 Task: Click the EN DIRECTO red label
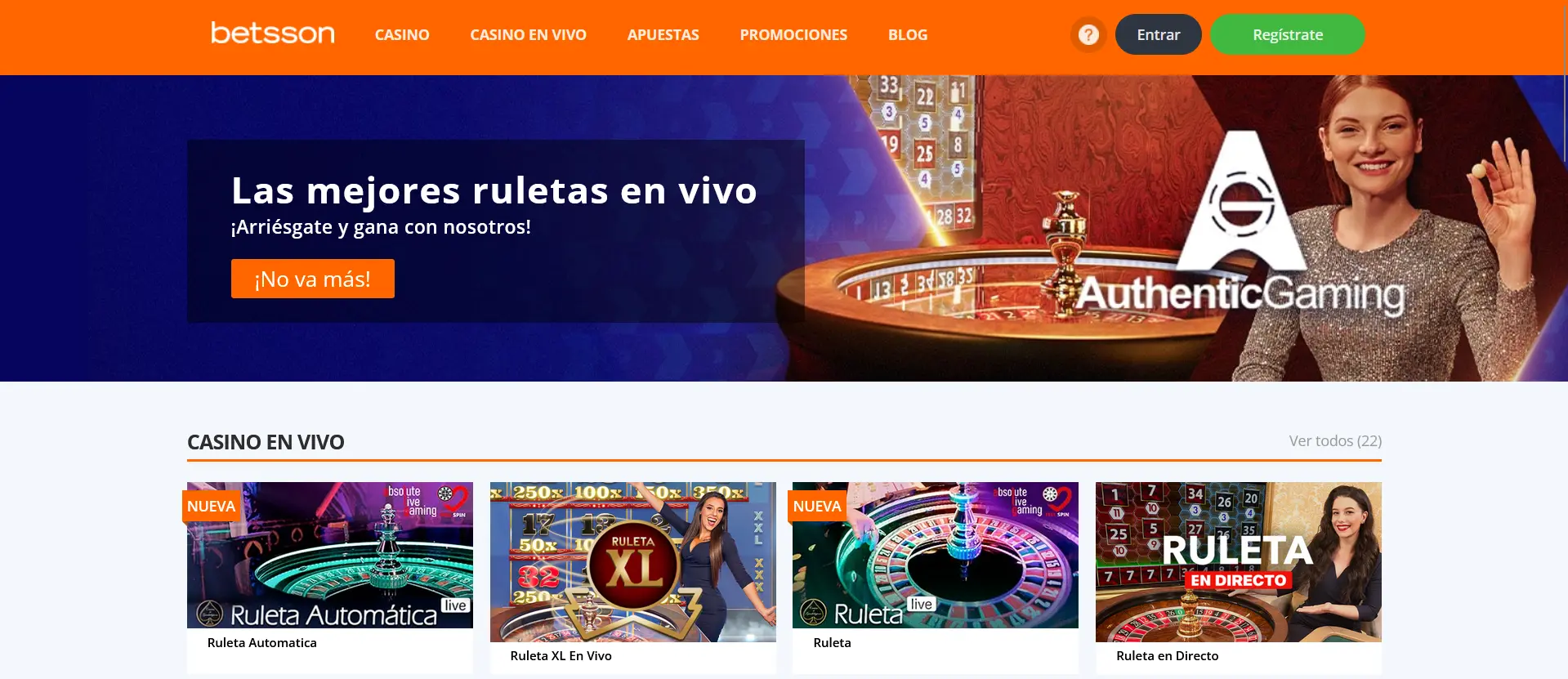pyautogui.click(x=1238, y=580)
